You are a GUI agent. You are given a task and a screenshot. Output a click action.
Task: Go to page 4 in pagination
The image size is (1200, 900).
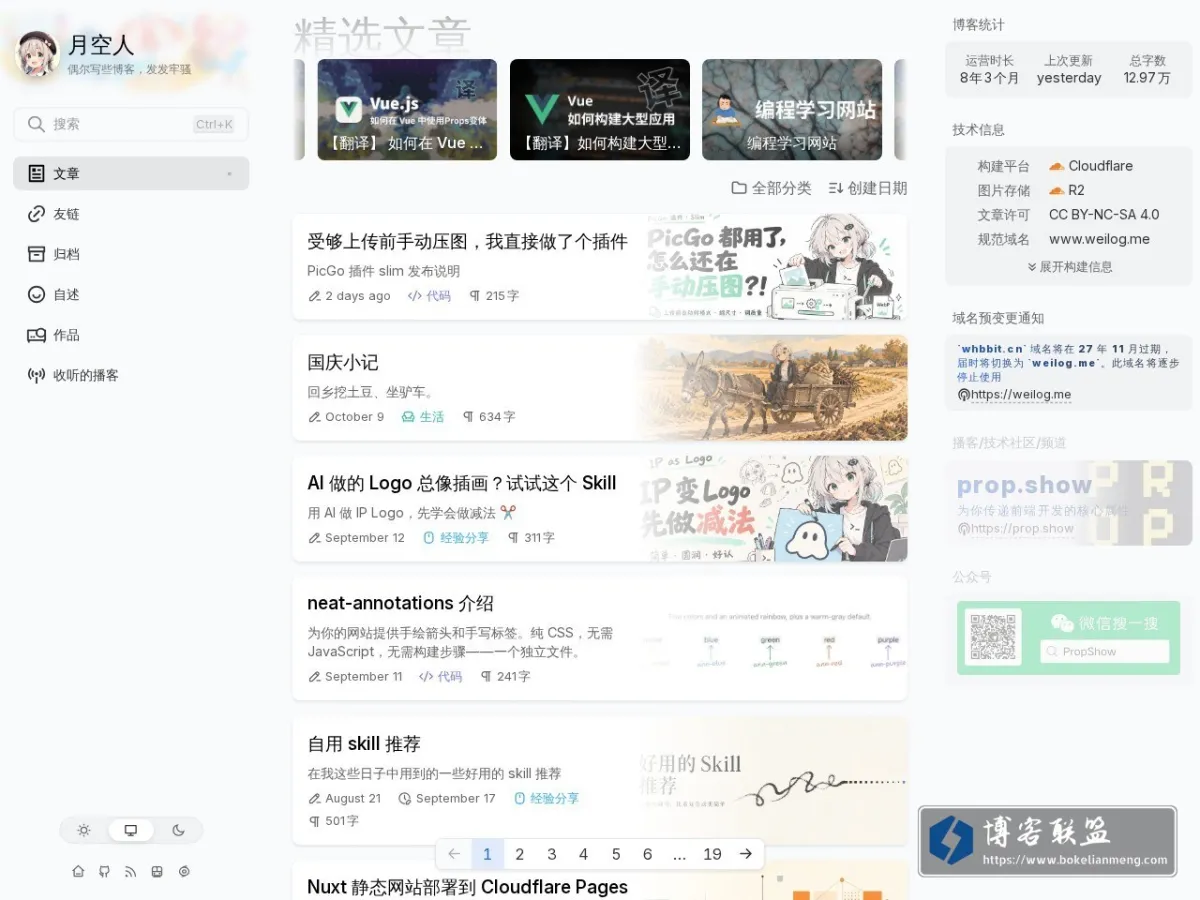(584, 854)
